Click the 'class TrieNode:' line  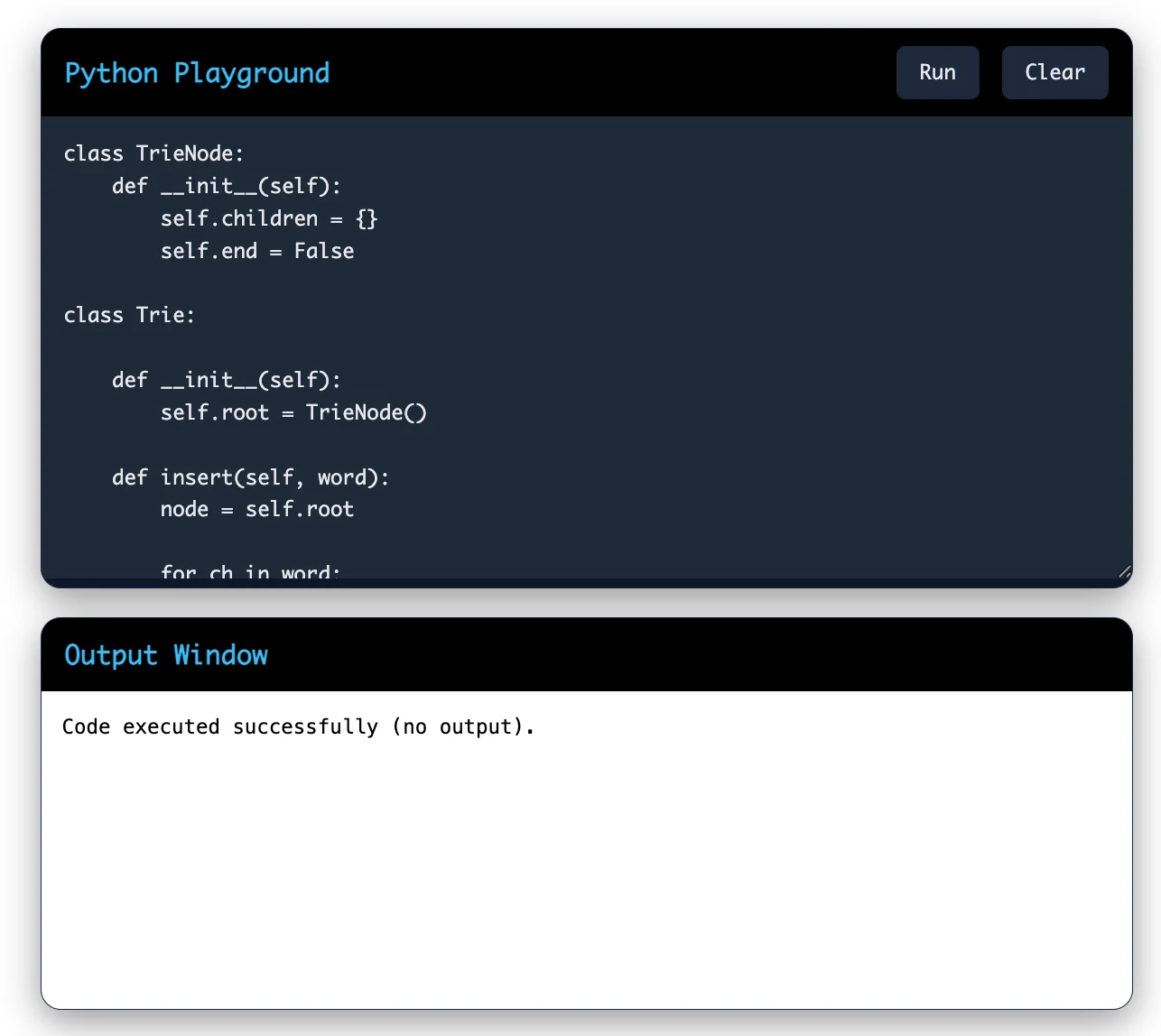[153, 153]
